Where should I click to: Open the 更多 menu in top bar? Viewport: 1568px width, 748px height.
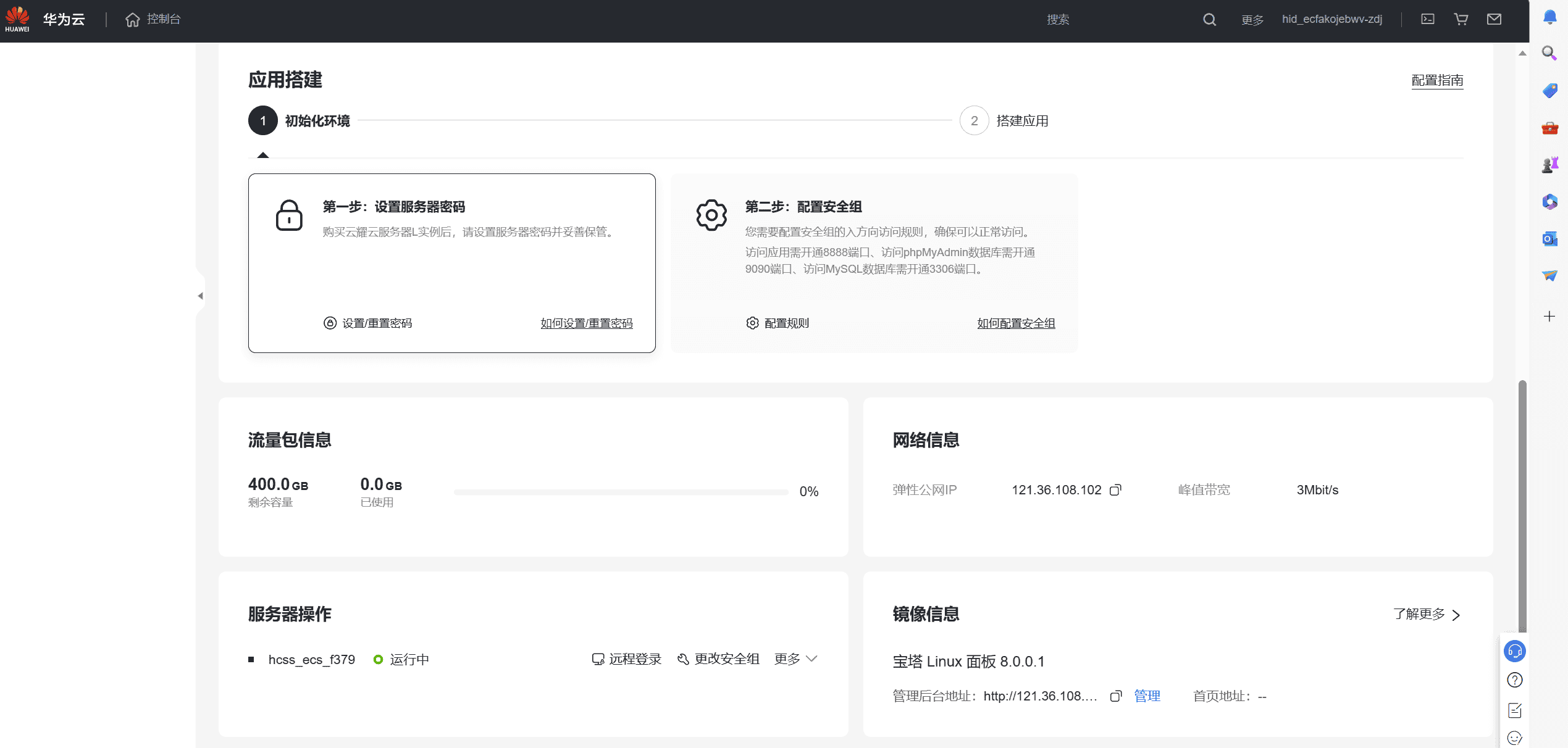point(1252,20)
